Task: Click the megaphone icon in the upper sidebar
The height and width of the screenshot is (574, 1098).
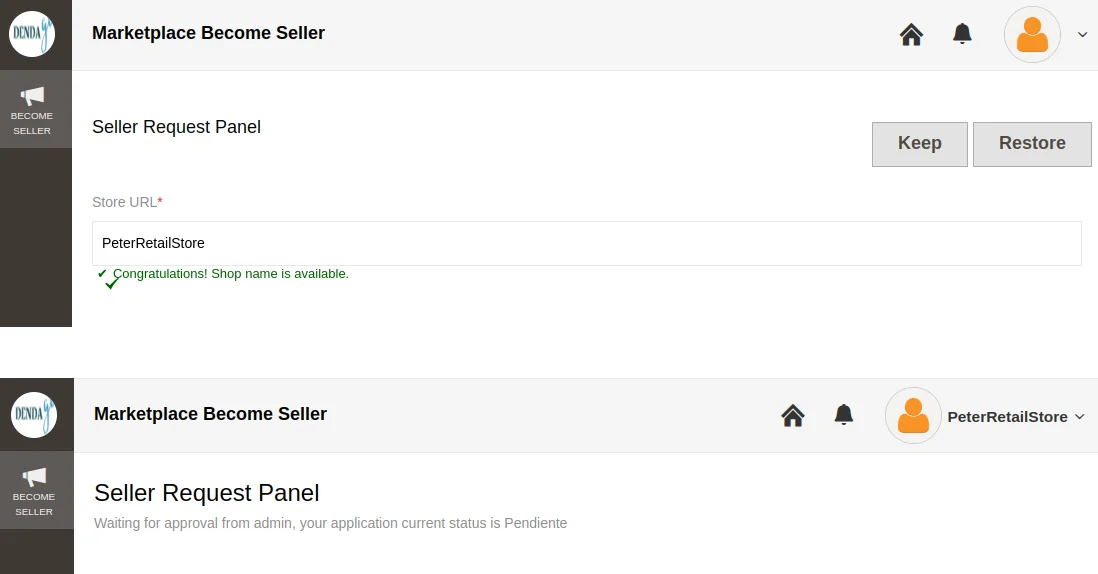Action: coord(32,96)
